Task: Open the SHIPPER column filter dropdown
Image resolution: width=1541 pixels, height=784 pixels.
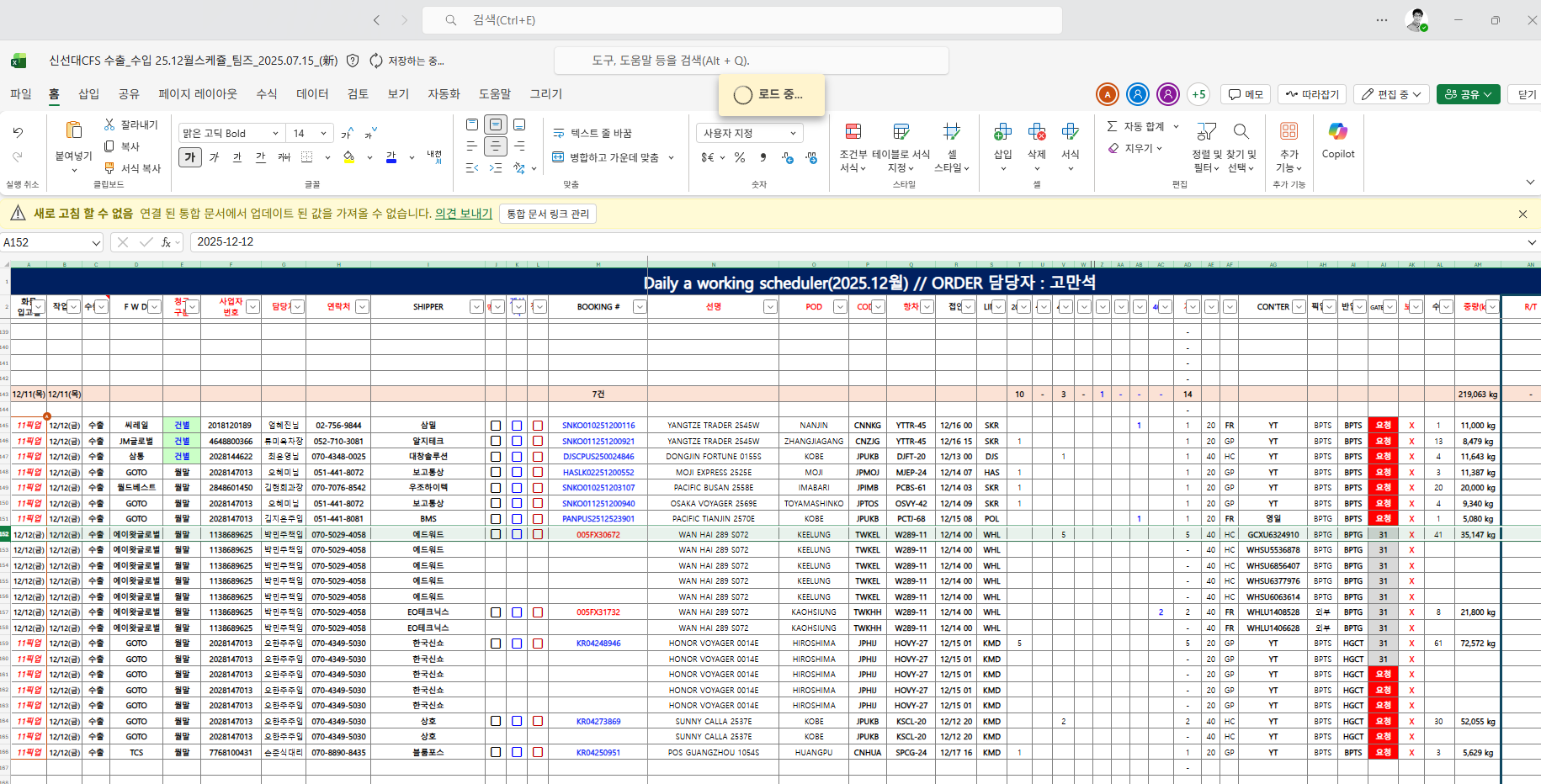Action: 476,307
